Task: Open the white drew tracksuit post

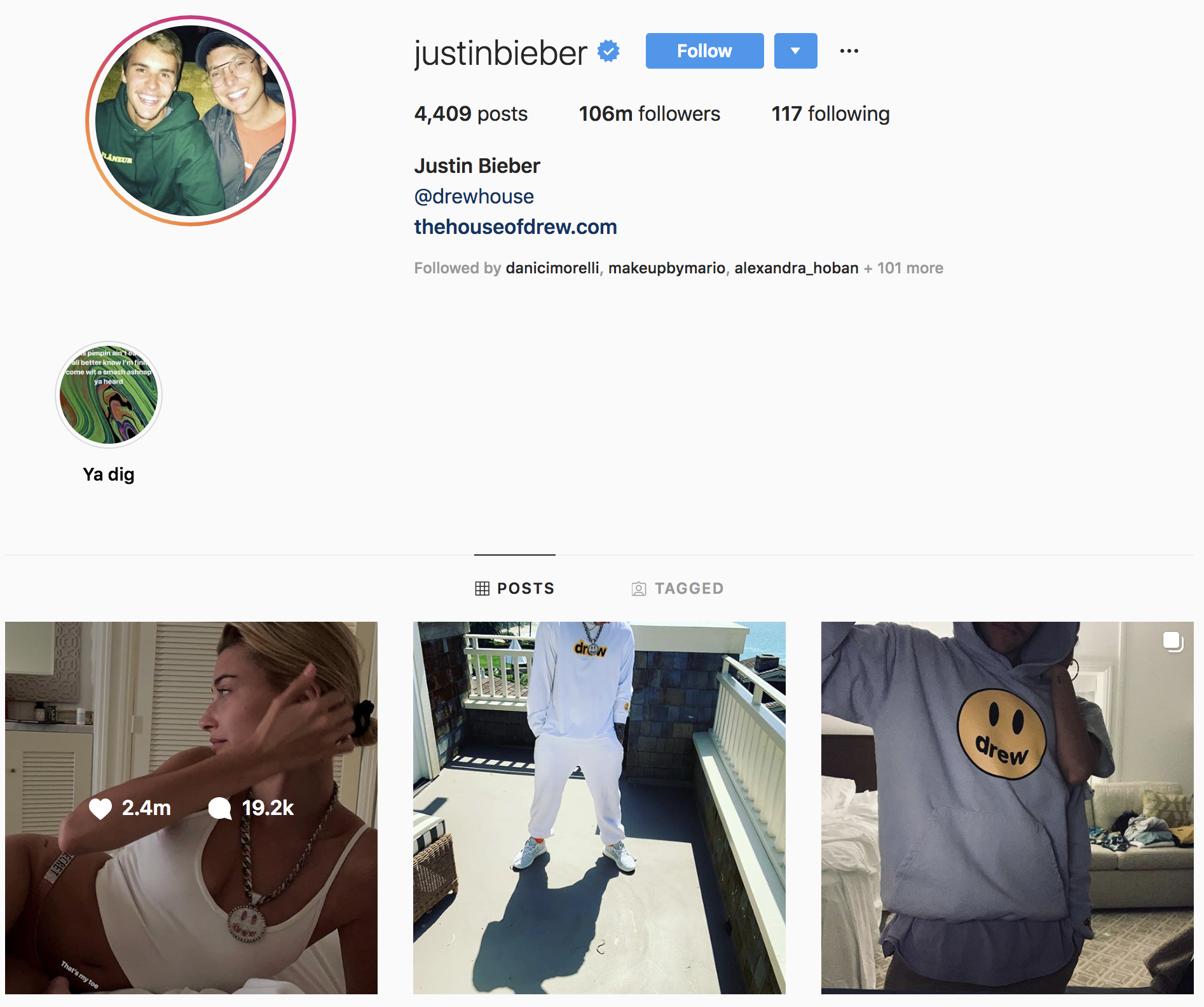Action: 599,808
